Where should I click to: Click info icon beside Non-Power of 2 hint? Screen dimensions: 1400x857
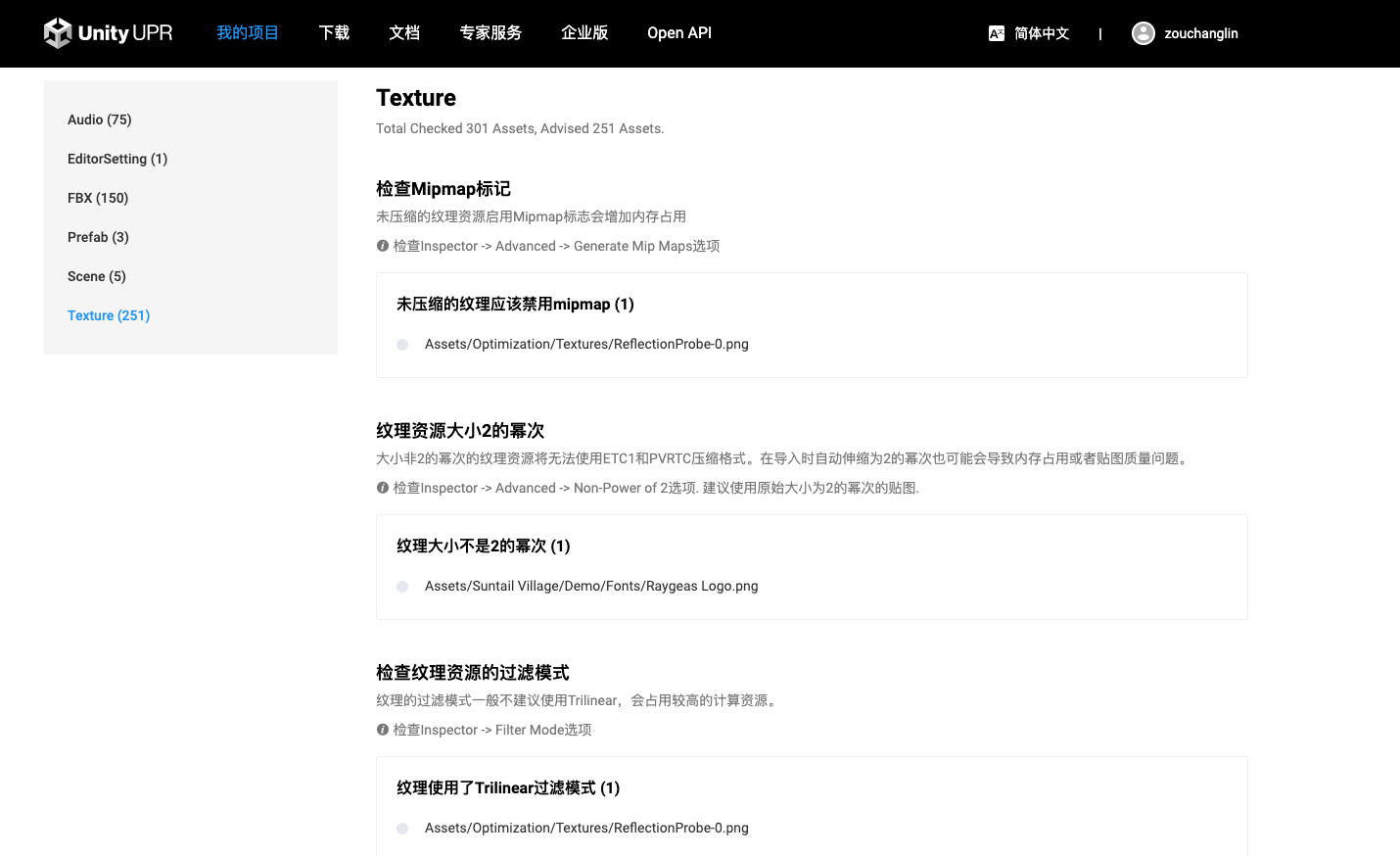383,488
